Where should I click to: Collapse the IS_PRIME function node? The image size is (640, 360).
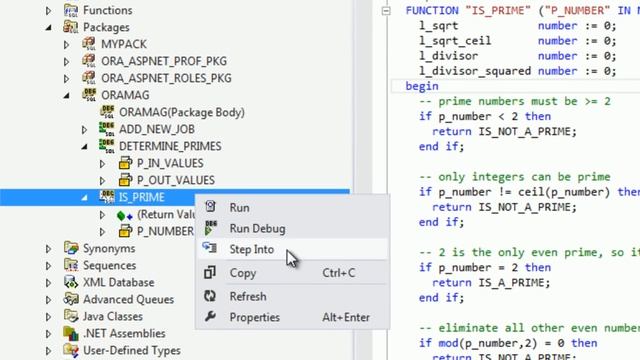(84, 198)
